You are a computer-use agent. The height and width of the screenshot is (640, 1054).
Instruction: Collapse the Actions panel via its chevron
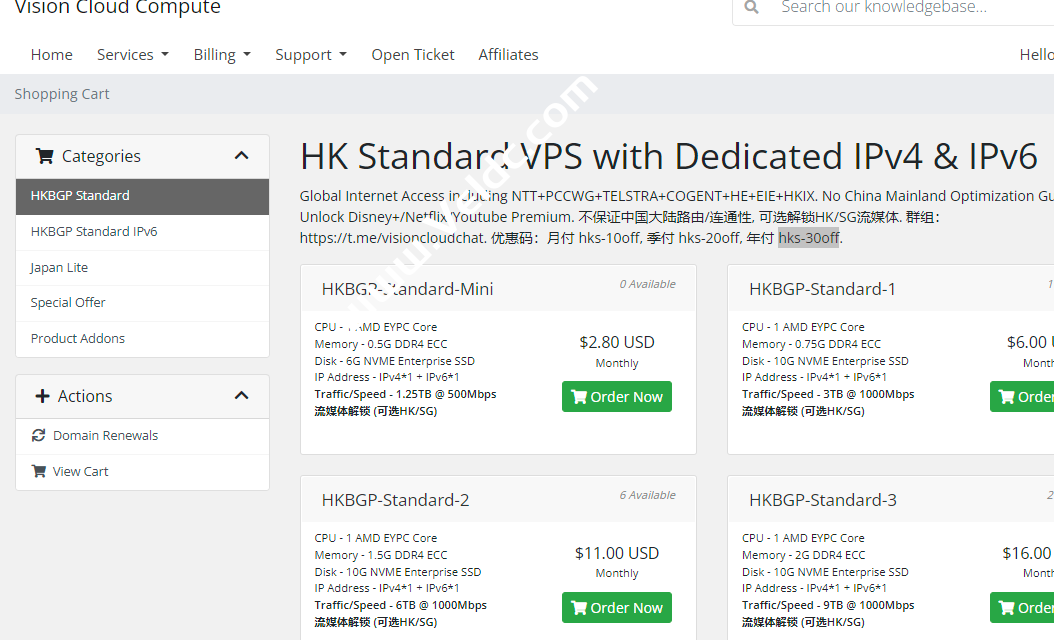(x=241, y=396)
